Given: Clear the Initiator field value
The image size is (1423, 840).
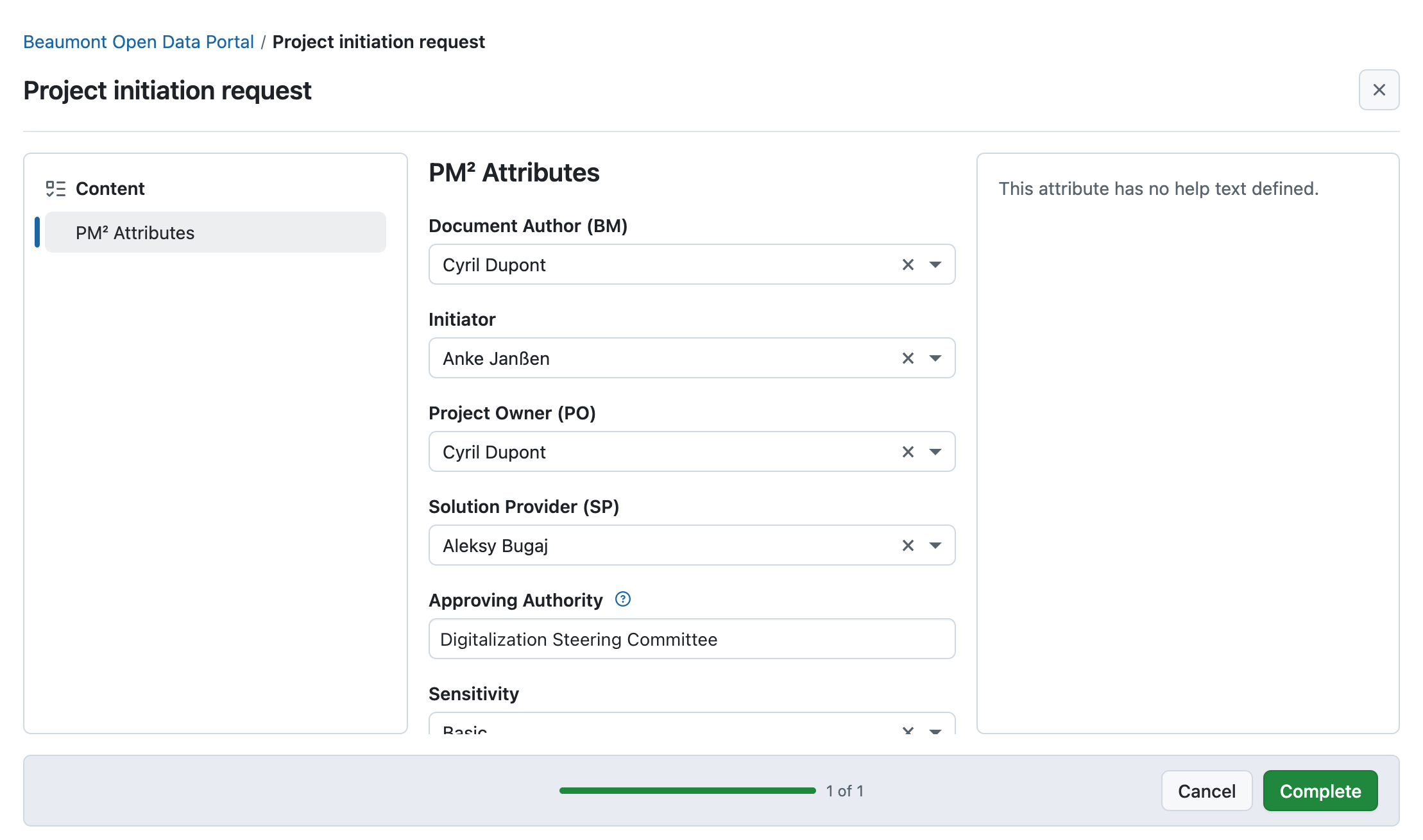Looking at the screenshot, I should pos(908,358).
